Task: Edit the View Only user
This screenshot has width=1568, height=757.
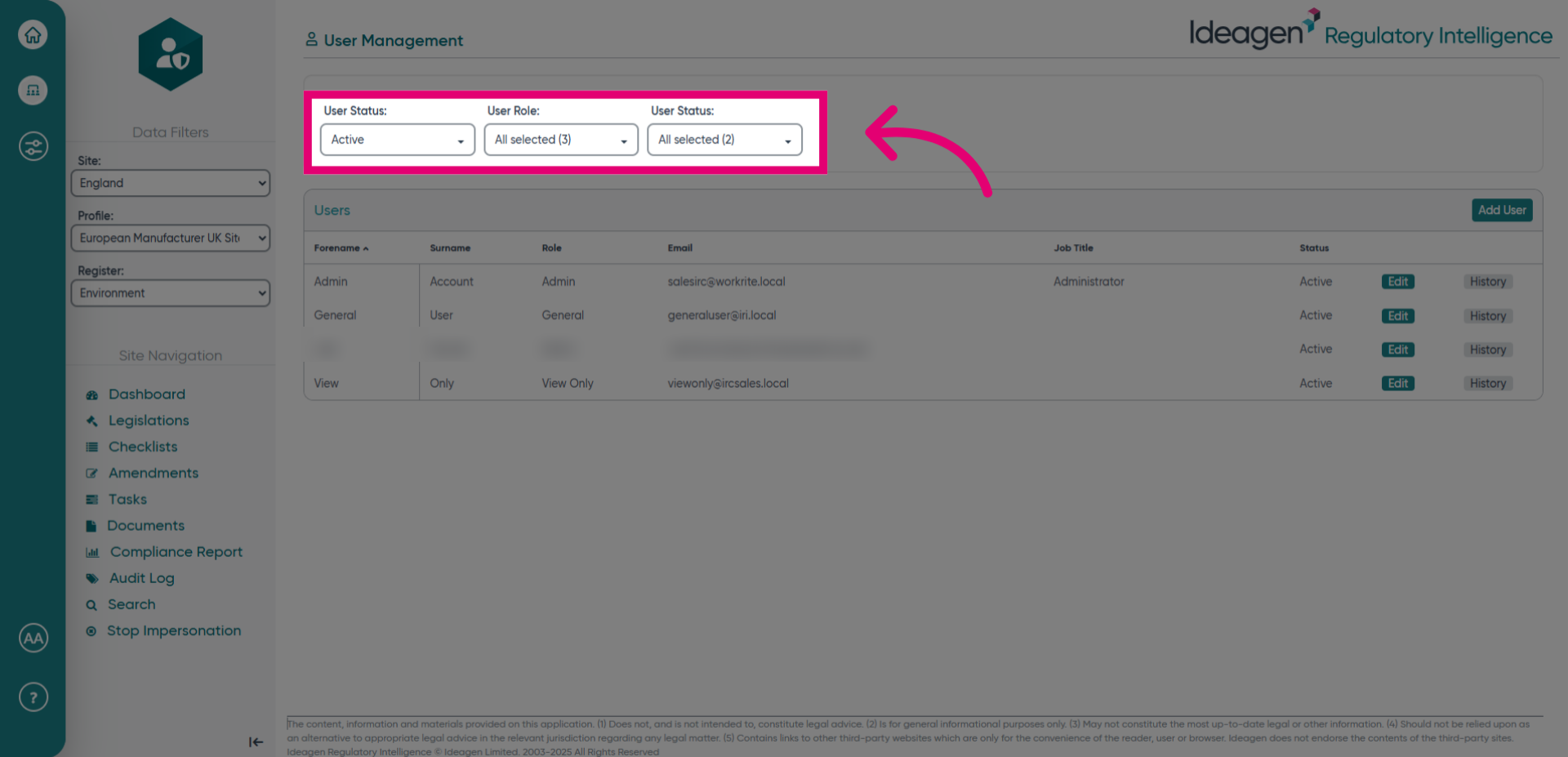Action: coord(1397,383)
